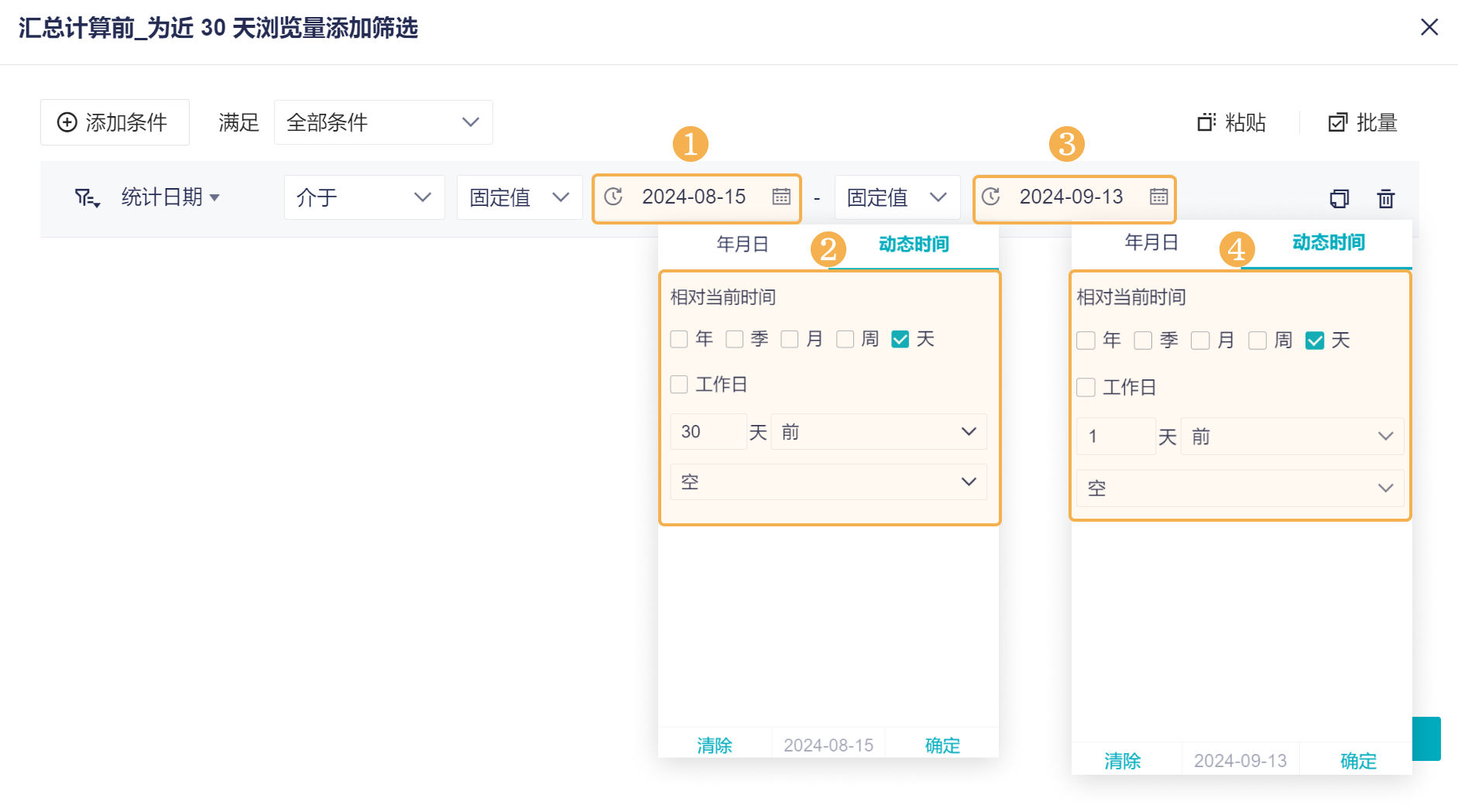Click the copy condition icon
Image resolution: width=1458 pixels, height=812 pixels.
1339,199
